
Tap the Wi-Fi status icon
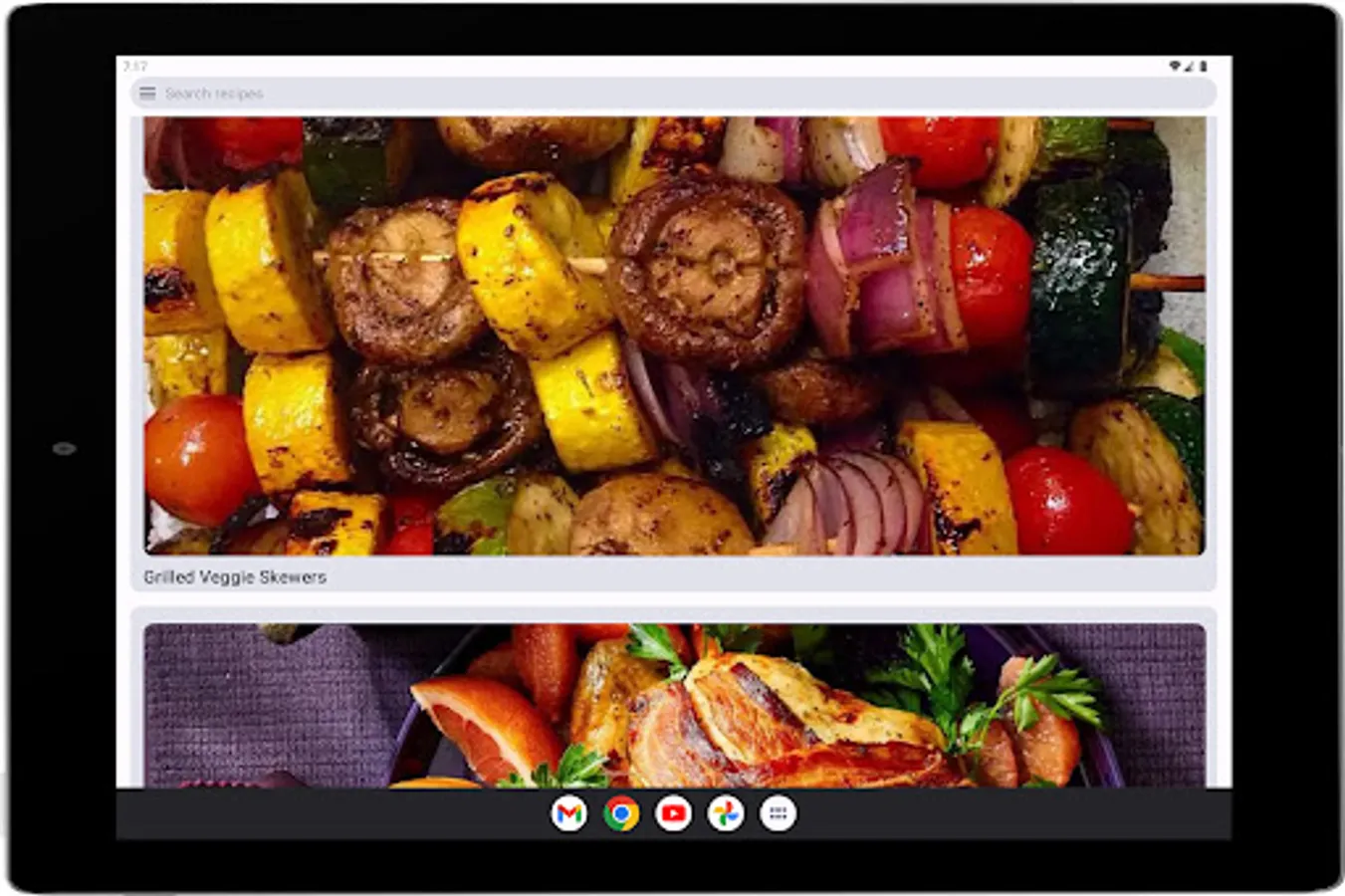point(1175,66)
